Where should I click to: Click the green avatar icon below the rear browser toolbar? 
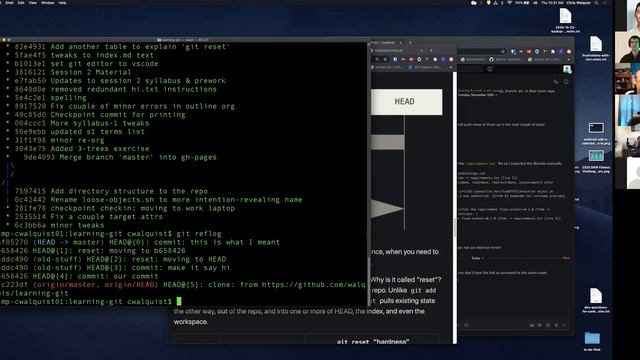coord(567,69)
